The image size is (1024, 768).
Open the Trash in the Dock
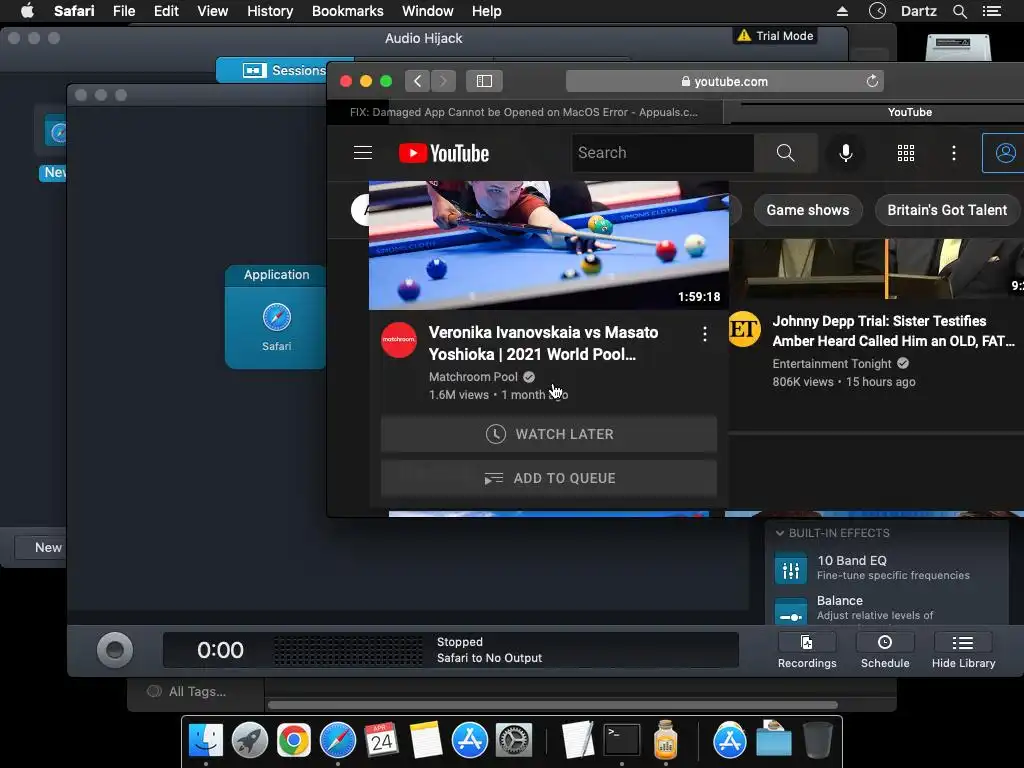pyautogui.click(x=818, y=741)
